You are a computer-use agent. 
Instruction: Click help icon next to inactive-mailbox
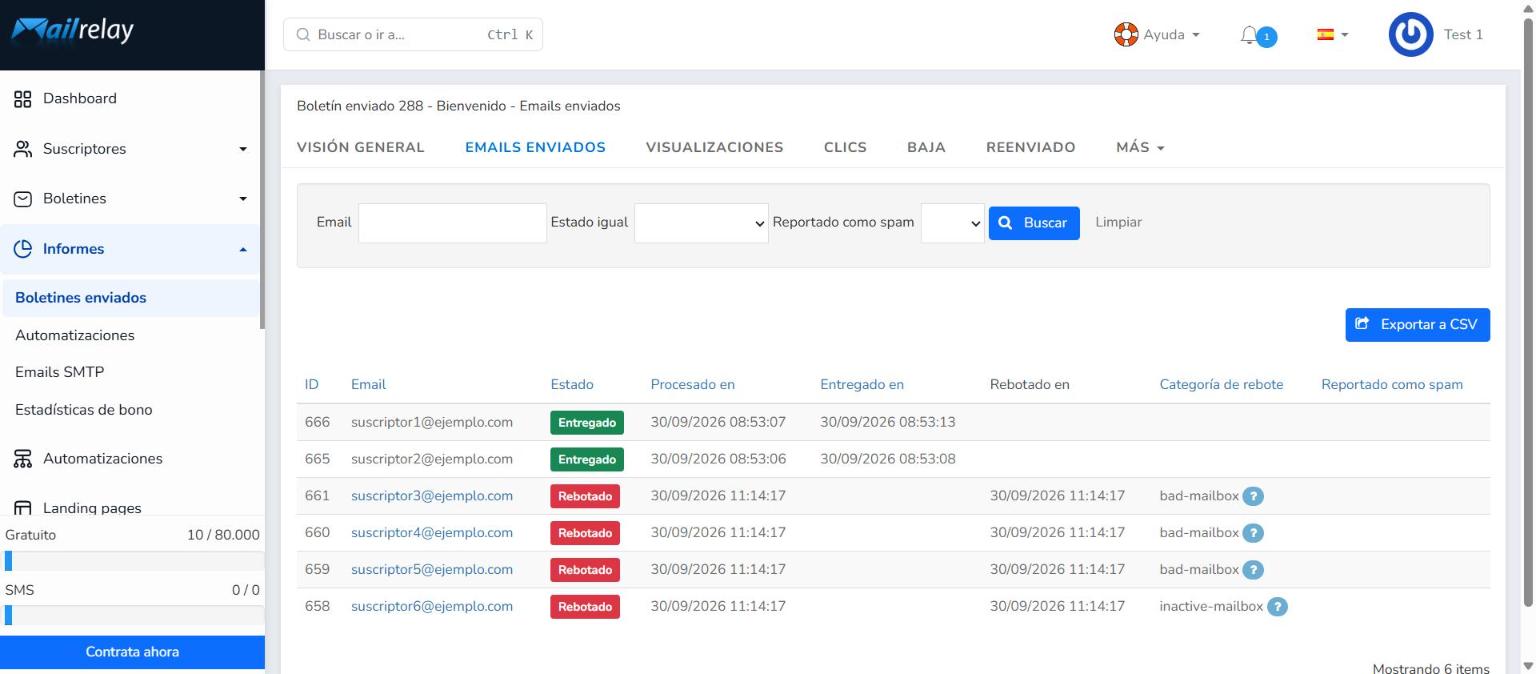pyautogui.click(x=1277, y=607)
